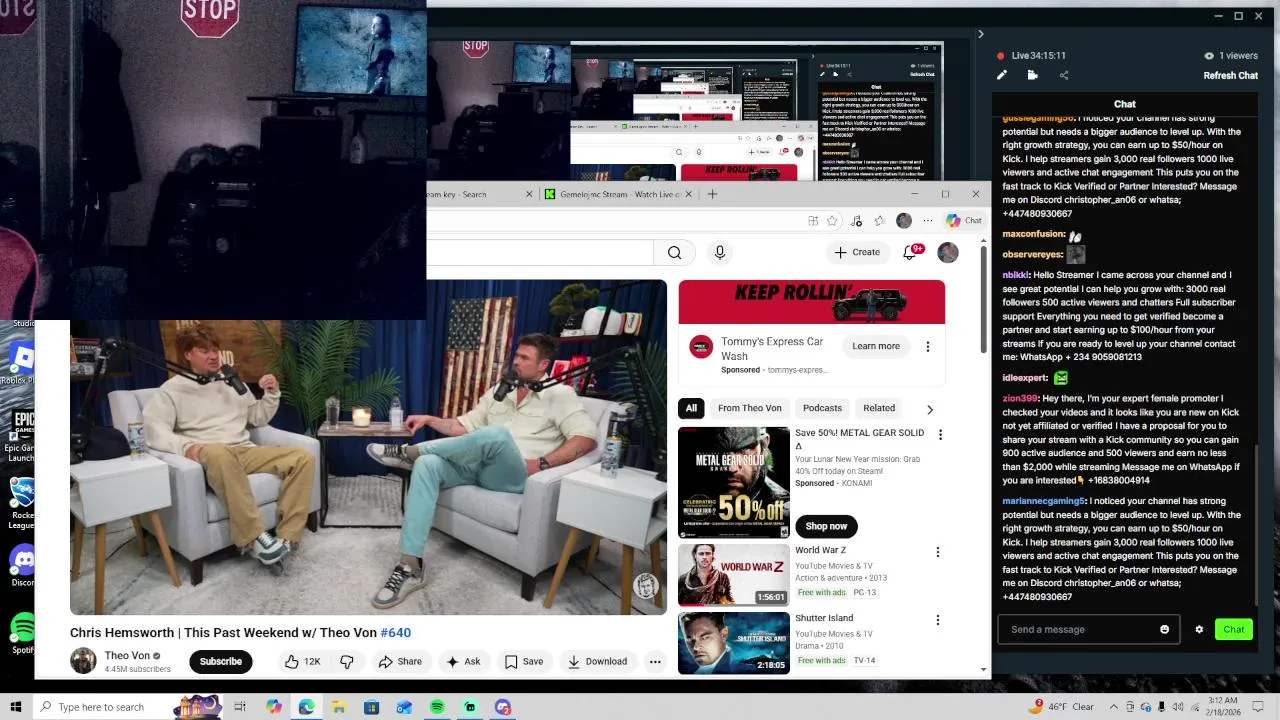Open Edge split screen icon
The image size is (1280, 720).
click(813, 221)
